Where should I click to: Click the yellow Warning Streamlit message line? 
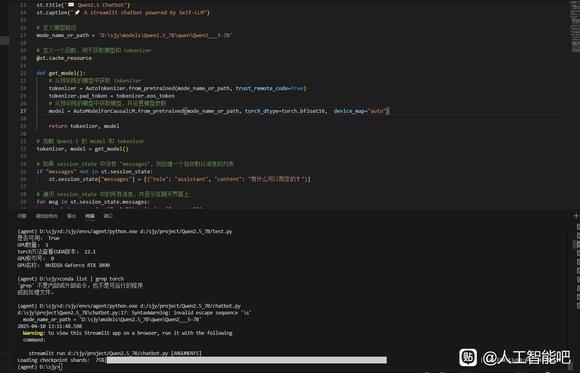tap(127, 333)
